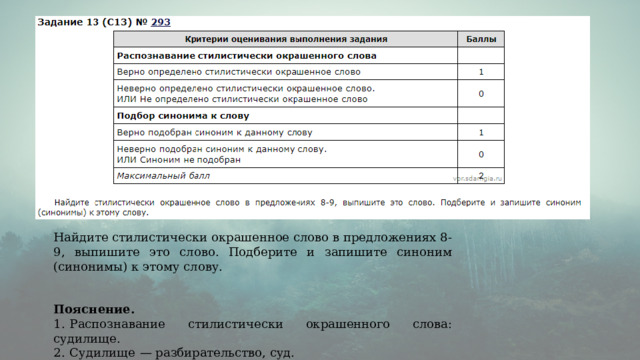Screen dimensions: 640x360
Task: Click score 0 beside 'Неверно подобран синоним'
Action: (481, 154)
